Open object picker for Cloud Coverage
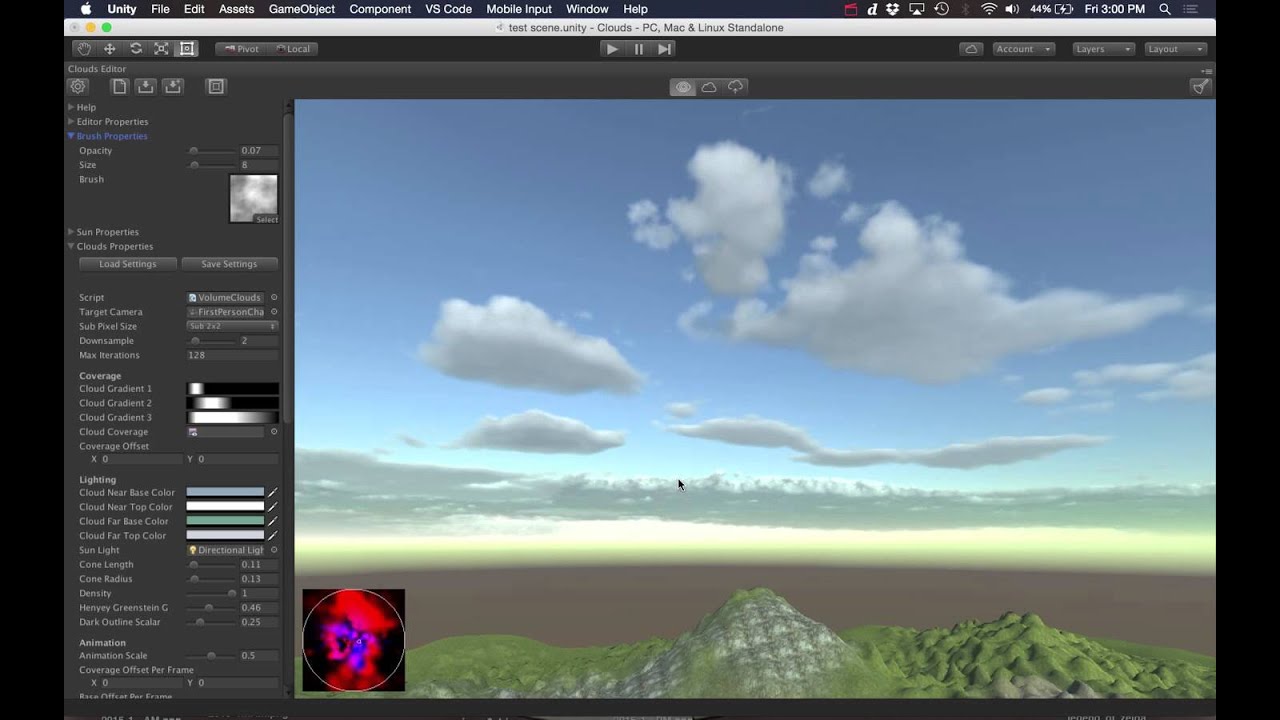 pos(274,432)
